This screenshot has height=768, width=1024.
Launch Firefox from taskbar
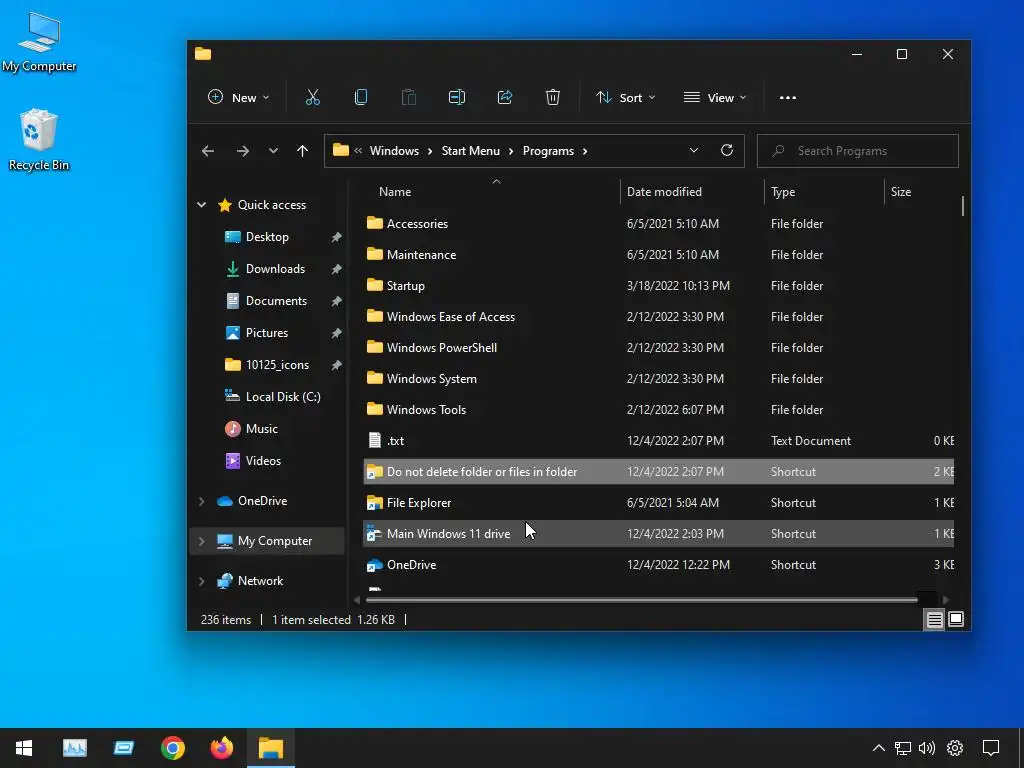(x=221, y=748)
